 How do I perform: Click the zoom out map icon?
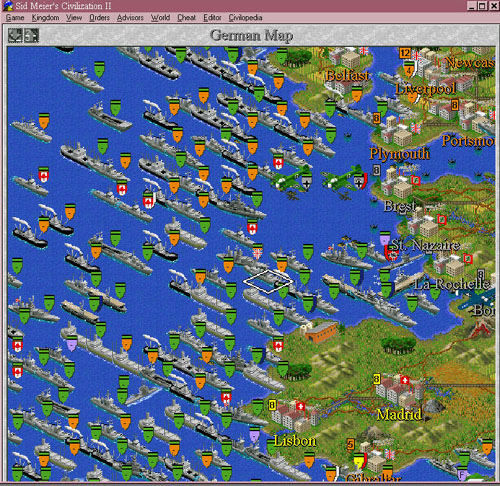coord(15,35)
